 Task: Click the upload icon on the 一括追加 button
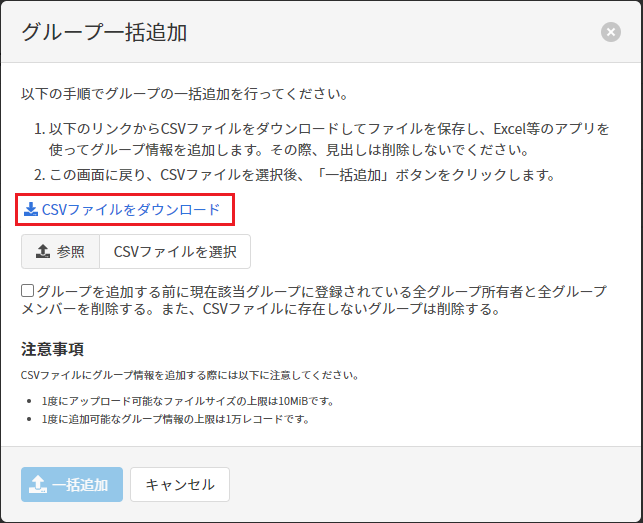(37, 484)
